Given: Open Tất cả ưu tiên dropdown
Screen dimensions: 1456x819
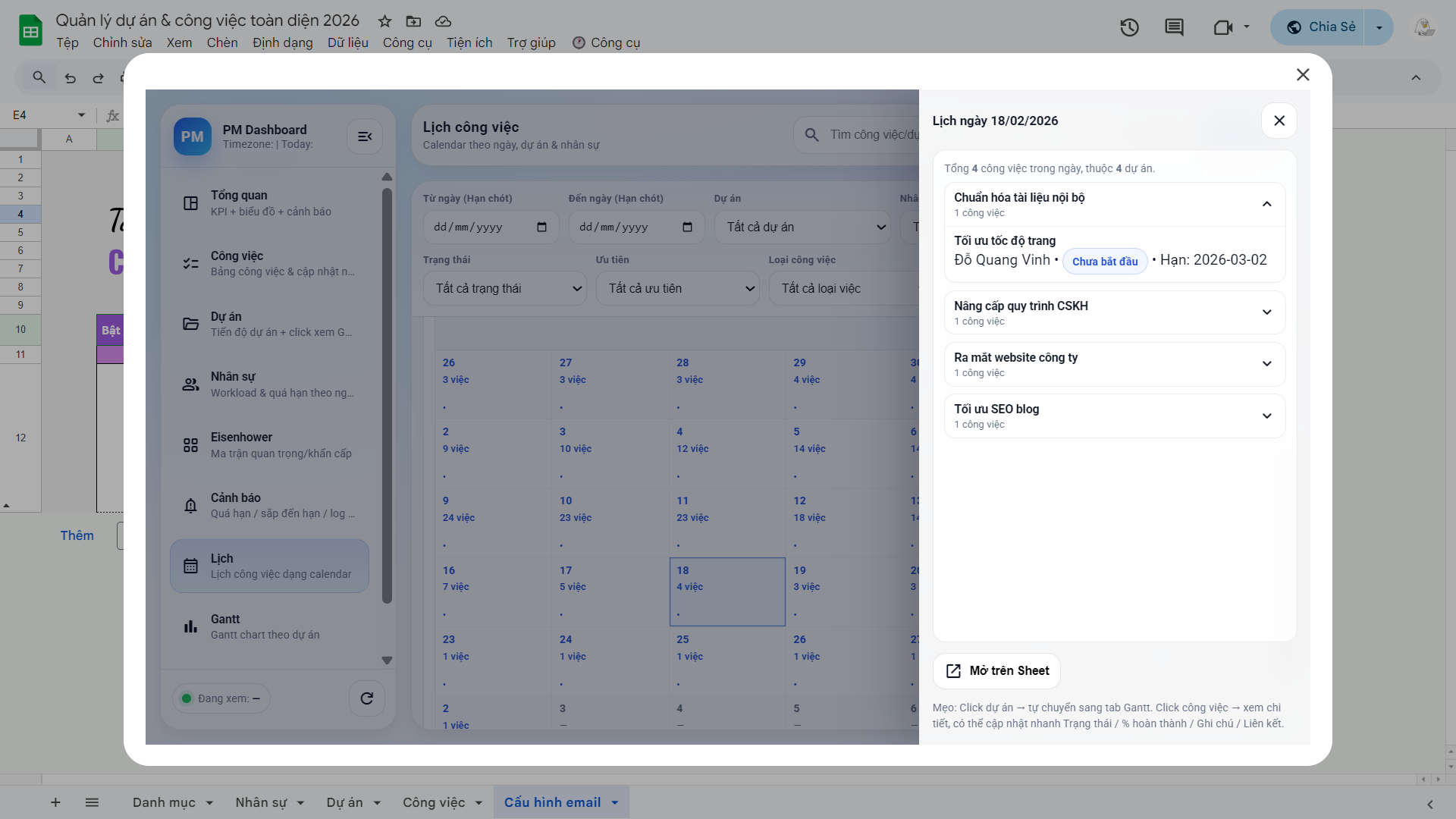Looking at the screenshot, I should click(677, 288).
